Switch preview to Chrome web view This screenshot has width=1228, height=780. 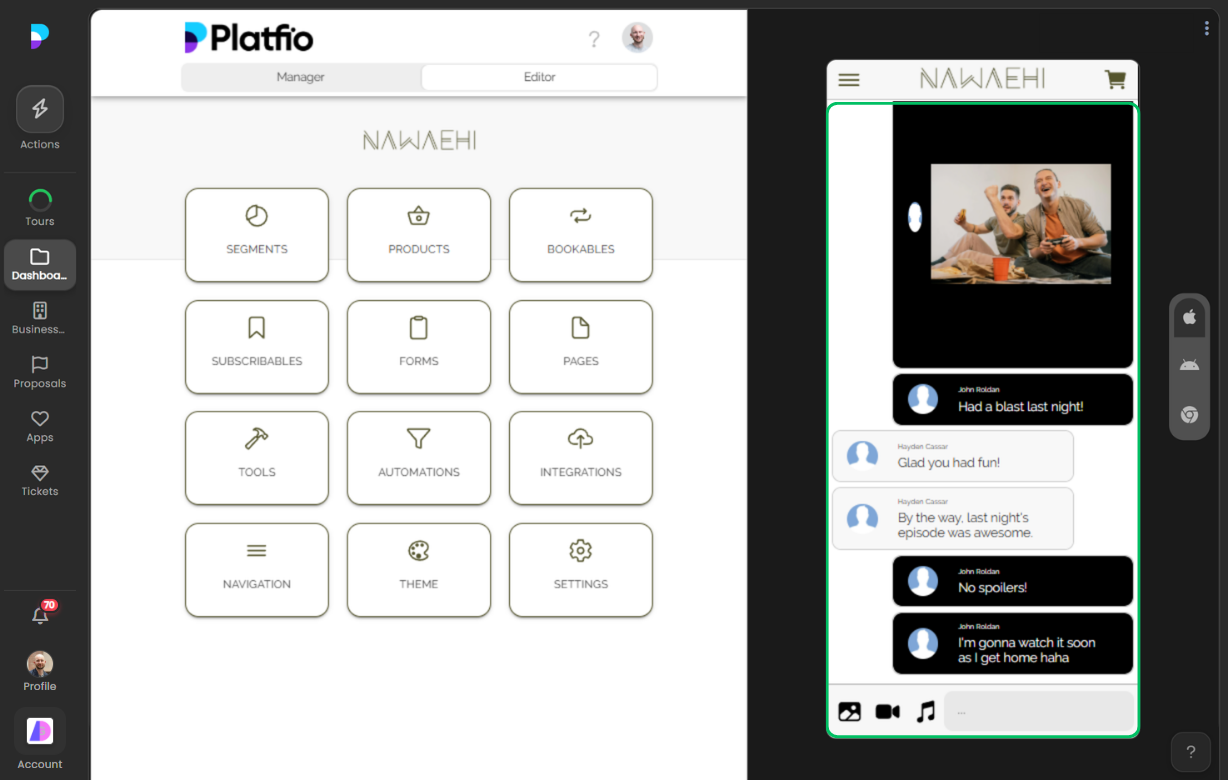tap(1189, 415)
